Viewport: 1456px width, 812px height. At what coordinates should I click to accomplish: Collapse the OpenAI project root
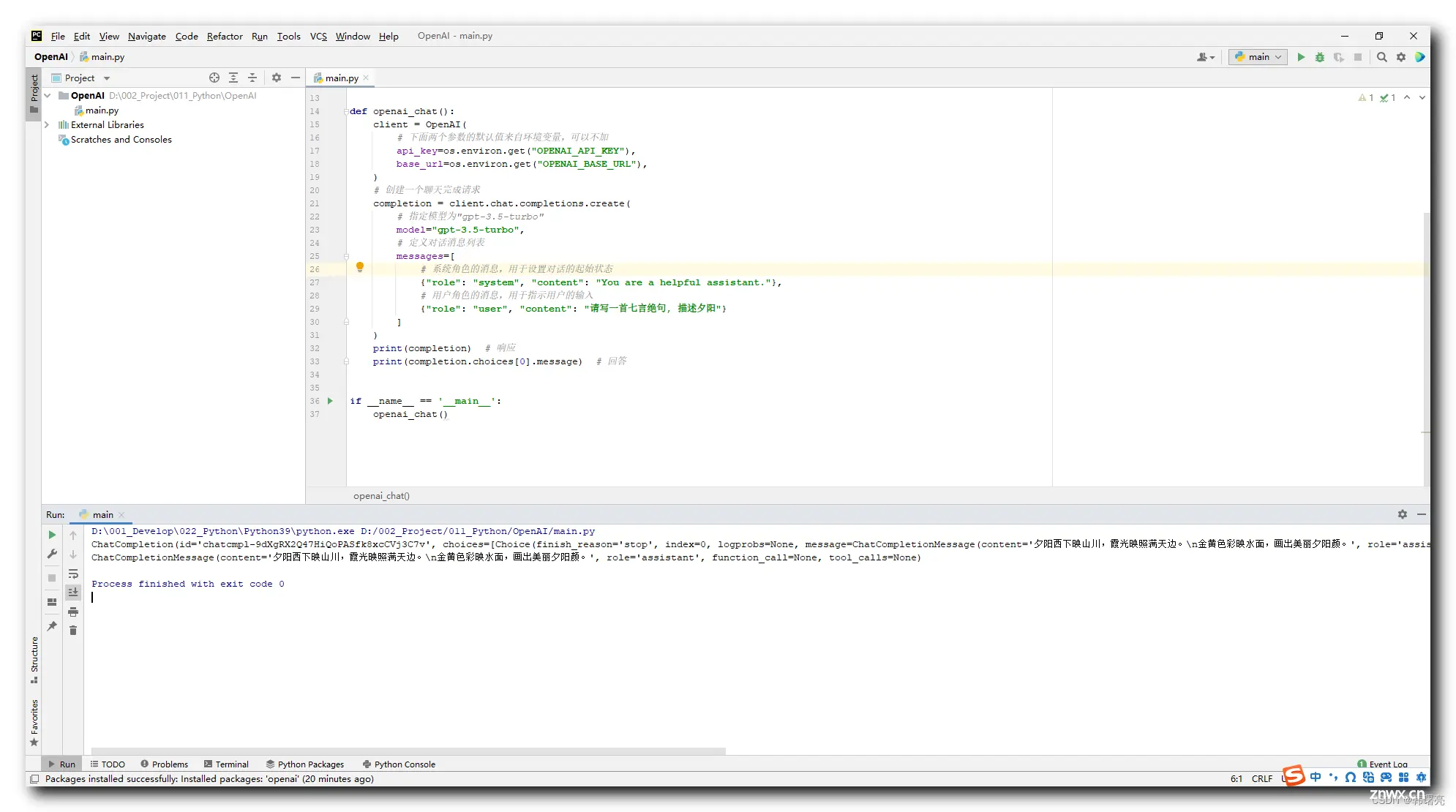[48, 96]
